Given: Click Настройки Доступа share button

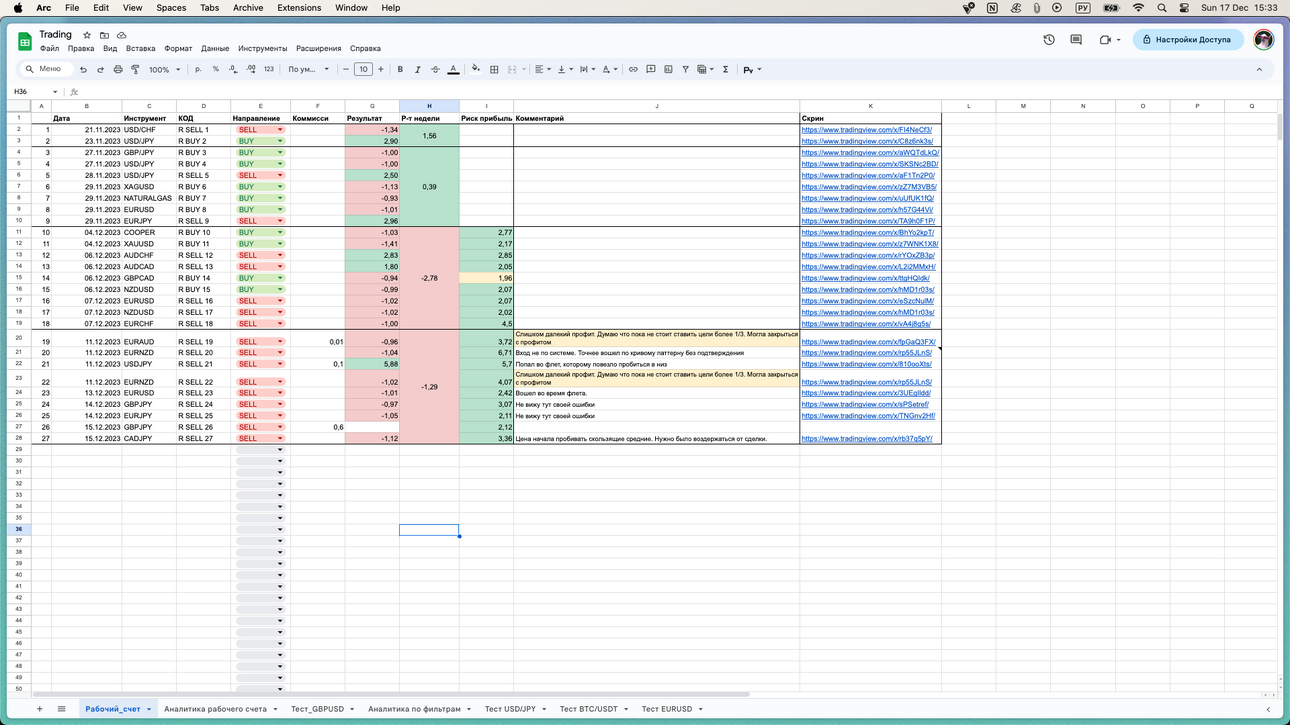Looking at the screenshot, I should [1188, 40].
